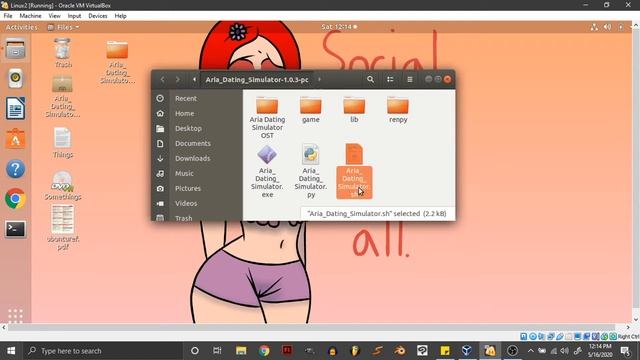Click the left path arrow before the folder name

coord(194,80)
